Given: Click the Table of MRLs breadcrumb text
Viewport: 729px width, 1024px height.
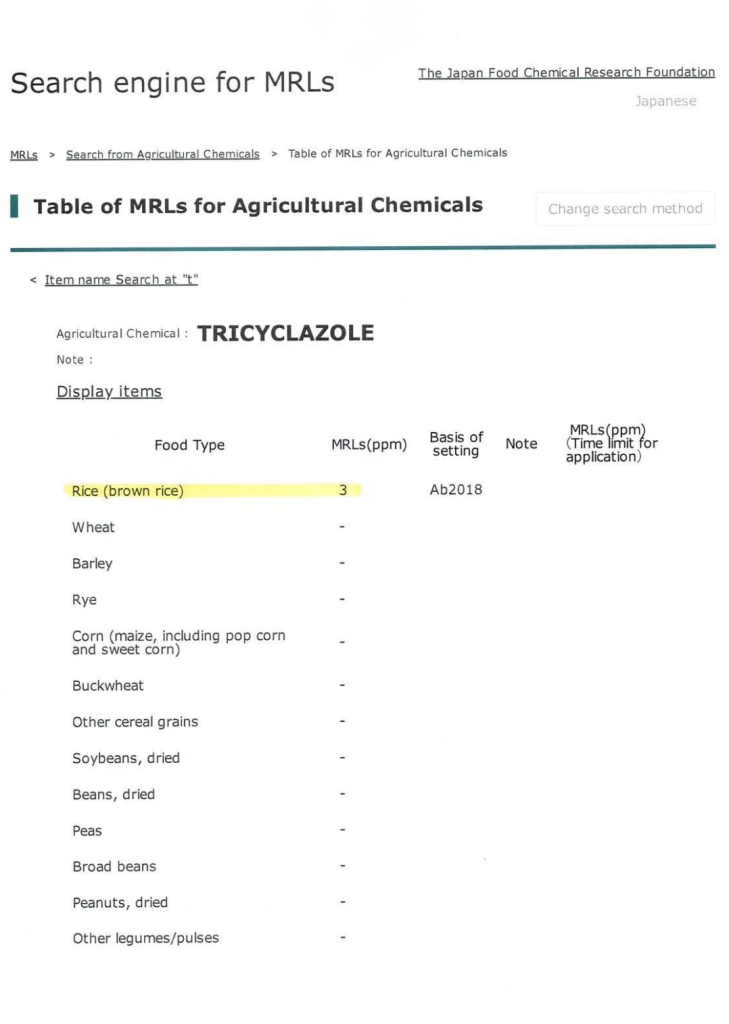Looking at the screenshot, I should [x=397, y=153].
